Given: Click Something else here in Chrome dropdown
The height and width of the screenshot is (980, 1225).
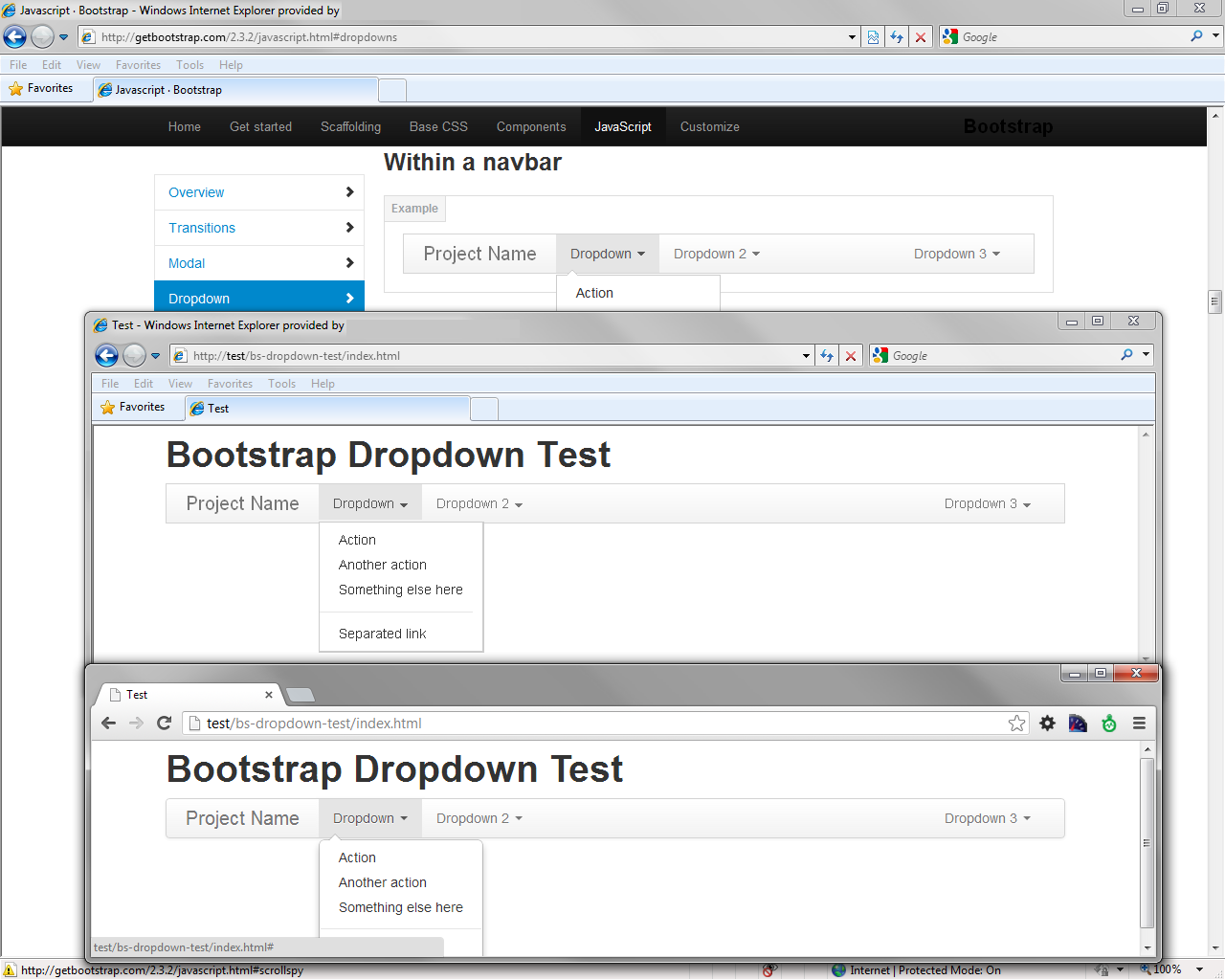Looking at the screenshot, I should pyautogui.click(x=401, y=907).
